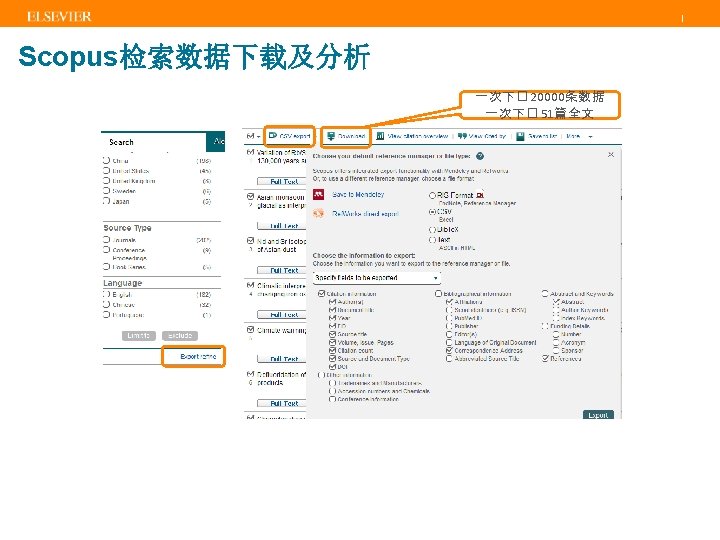The width and height of the screenshot is (720, 540).
Task: Toggle Citation information group checkbox
Action: click(x=321, y=293)
